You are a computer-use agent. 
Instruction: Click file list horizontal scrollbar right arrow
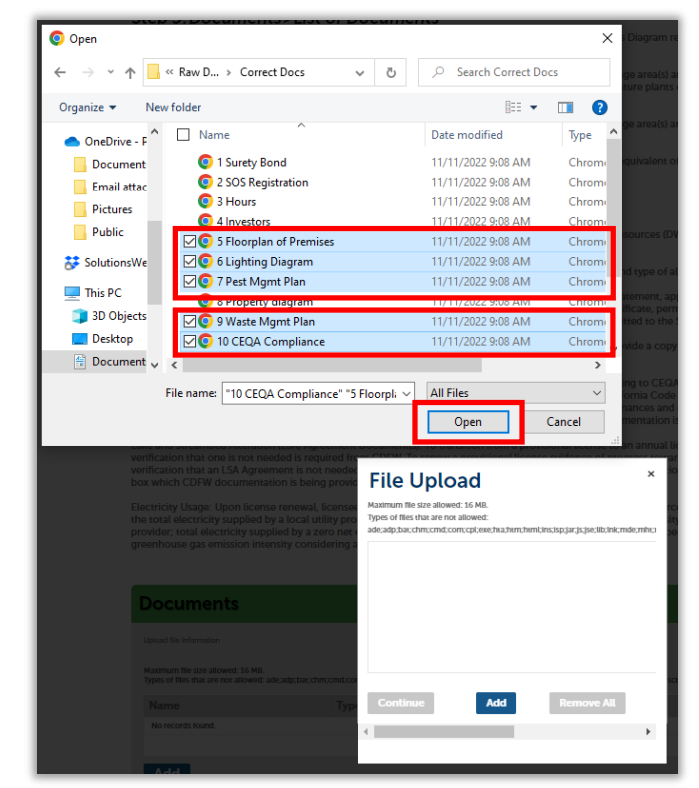click(x=597, y=365)
